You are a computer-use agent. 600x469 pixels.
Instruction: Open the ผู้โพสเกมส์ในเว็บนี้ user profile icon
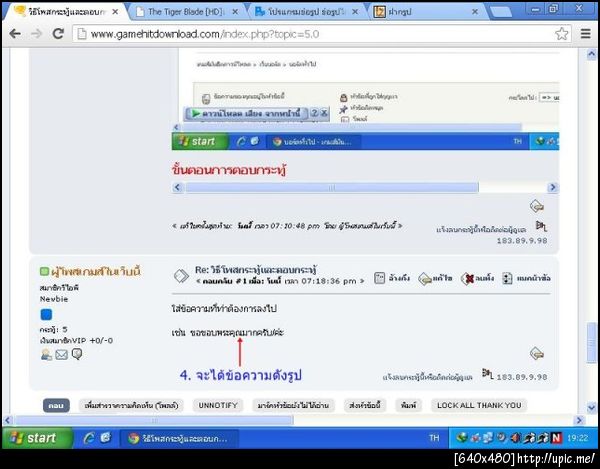tap(46, 355)
